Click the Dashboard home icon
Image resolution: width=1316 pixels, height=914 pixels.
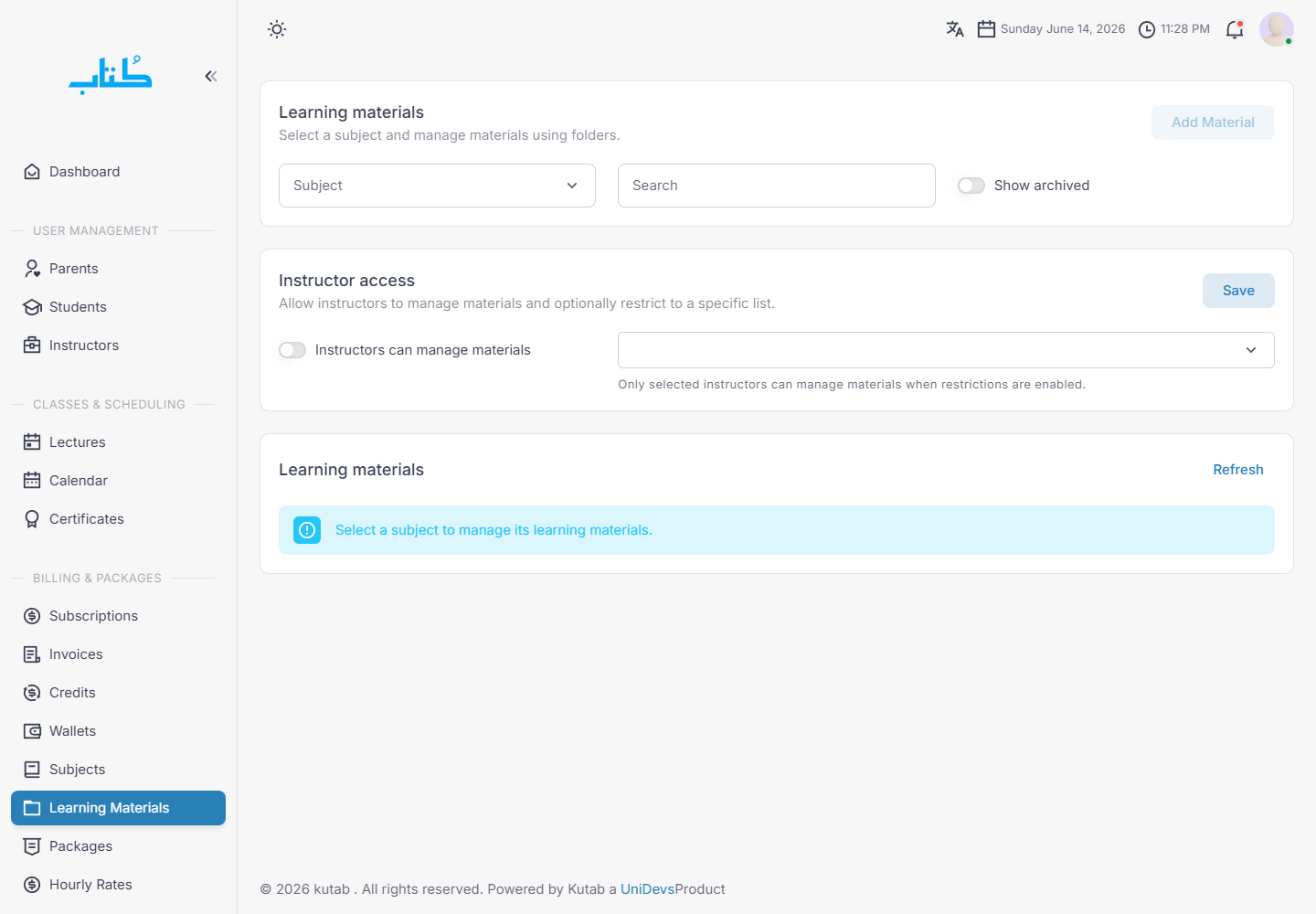click(32, 172)
